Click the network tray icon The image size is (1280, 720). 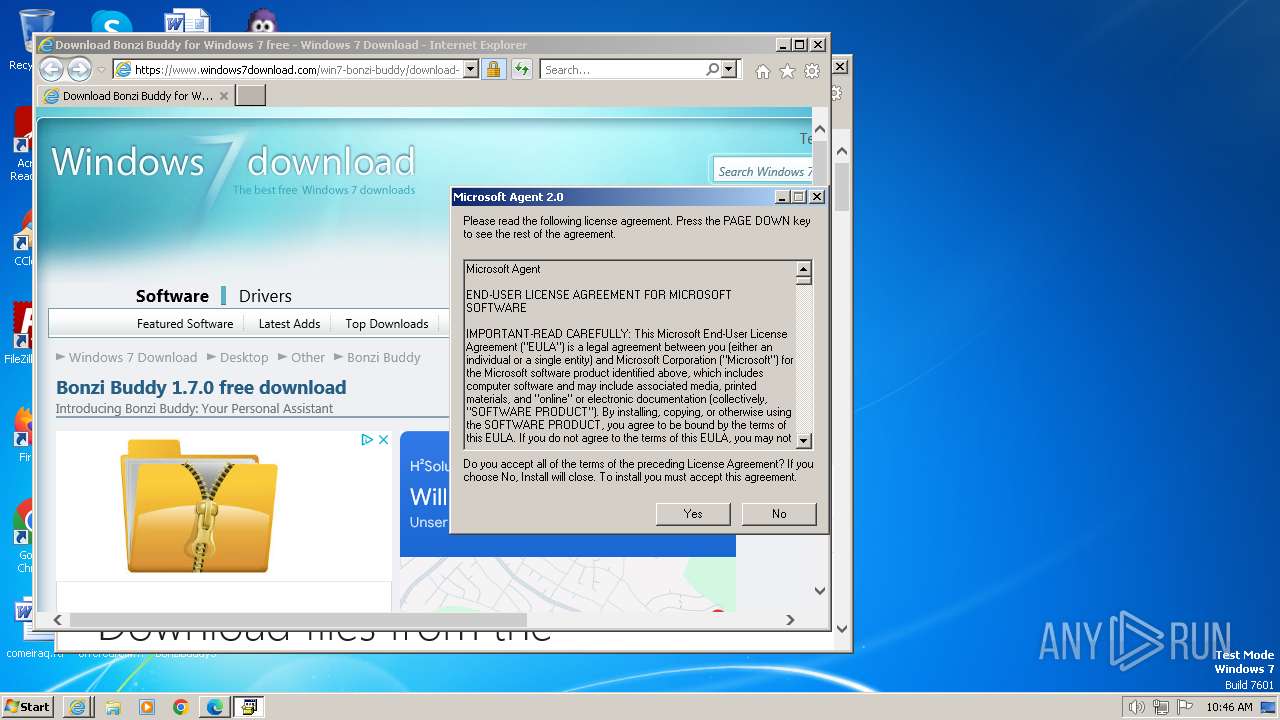[x=1161, y=707]
